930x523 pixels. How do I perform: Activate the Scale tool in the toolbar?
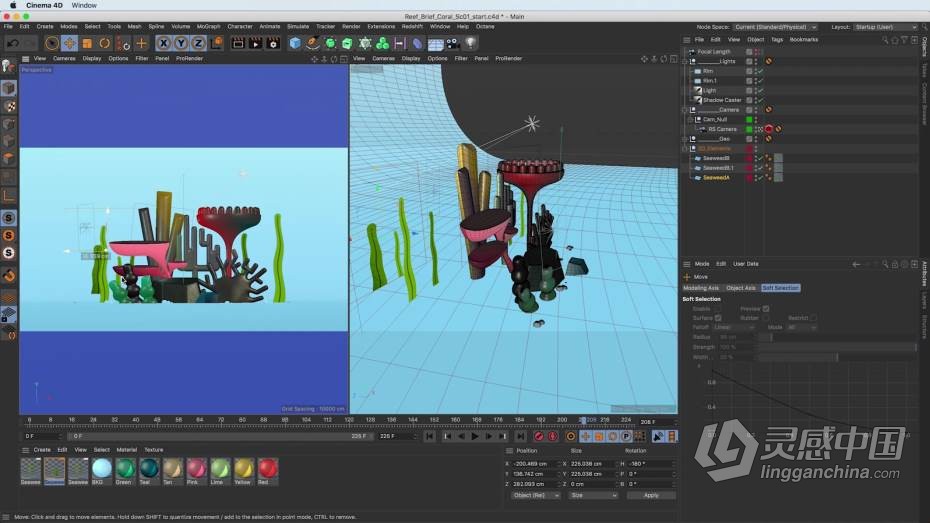(x=87, y=43)
